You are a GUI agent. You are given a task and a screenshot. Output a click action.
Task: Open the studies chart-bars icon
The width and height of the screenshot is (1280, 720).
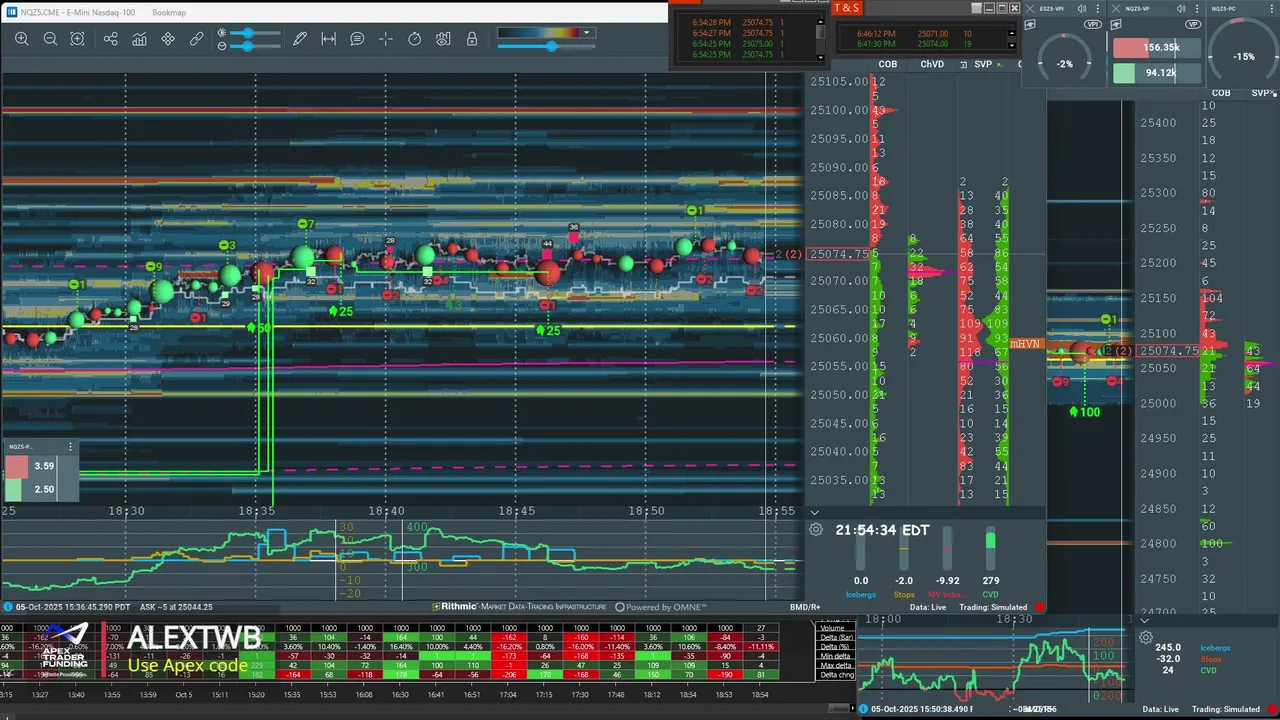coord(139,39)
